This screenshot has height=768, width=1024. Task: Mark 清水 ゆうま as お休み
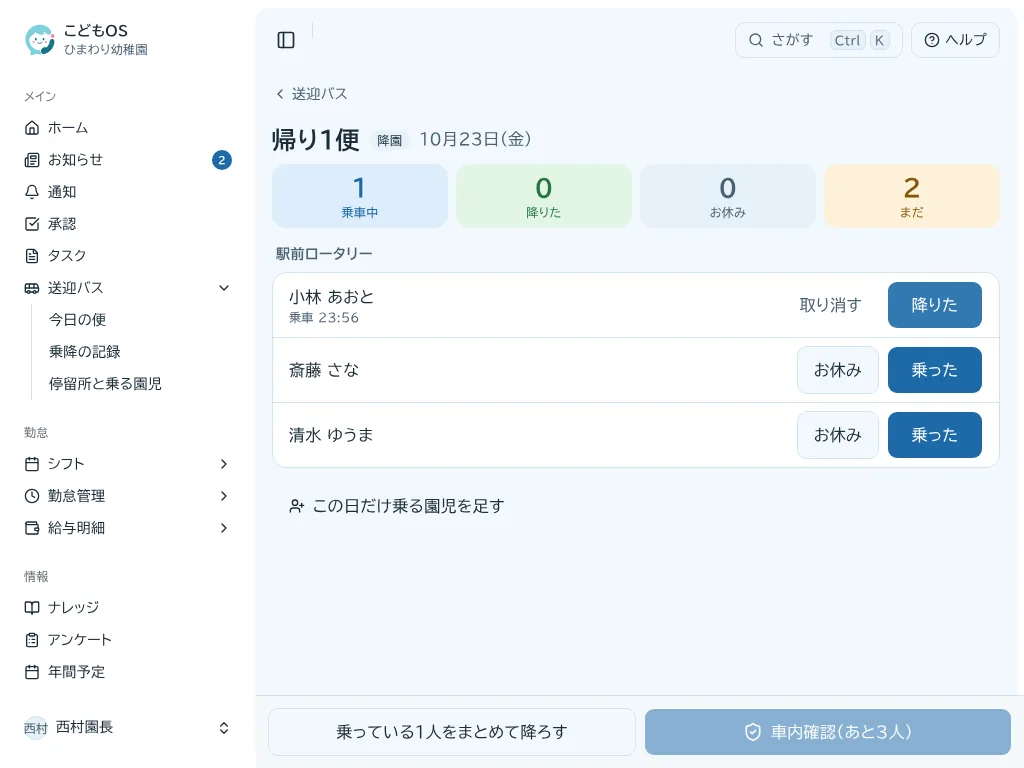pyautogui.click(x=838, y=435)
